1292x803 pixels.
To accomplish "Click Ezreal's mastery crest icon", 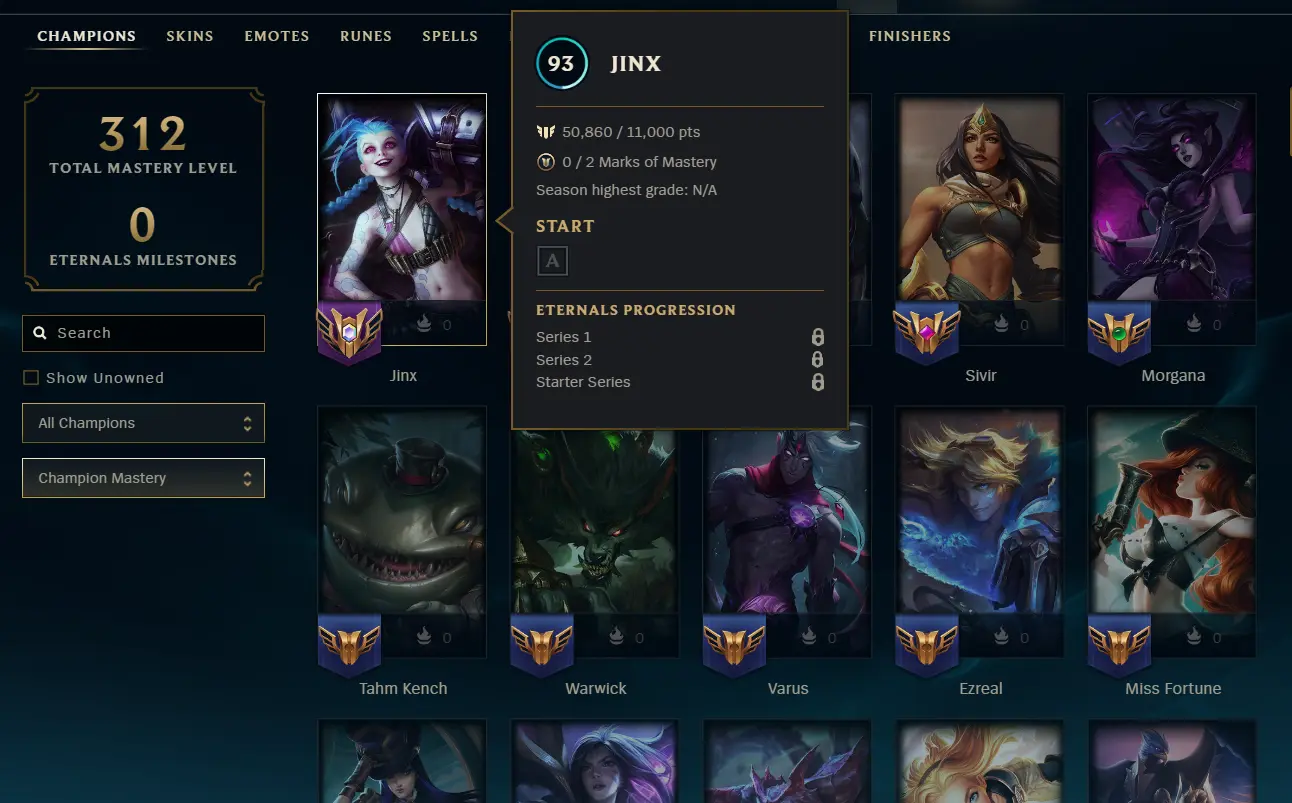I will (x=927, y=645).
